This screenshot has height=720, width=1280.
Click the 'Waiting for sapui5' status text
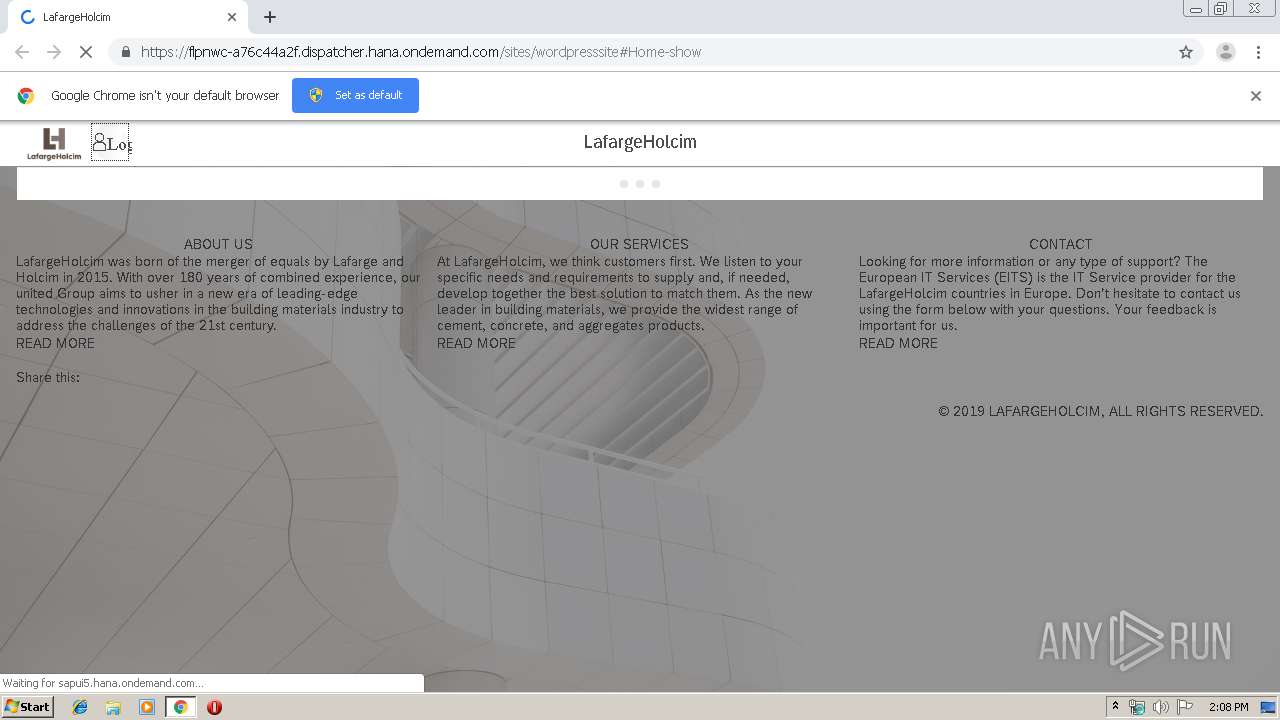pyautogui.click(x=103, y=683)
